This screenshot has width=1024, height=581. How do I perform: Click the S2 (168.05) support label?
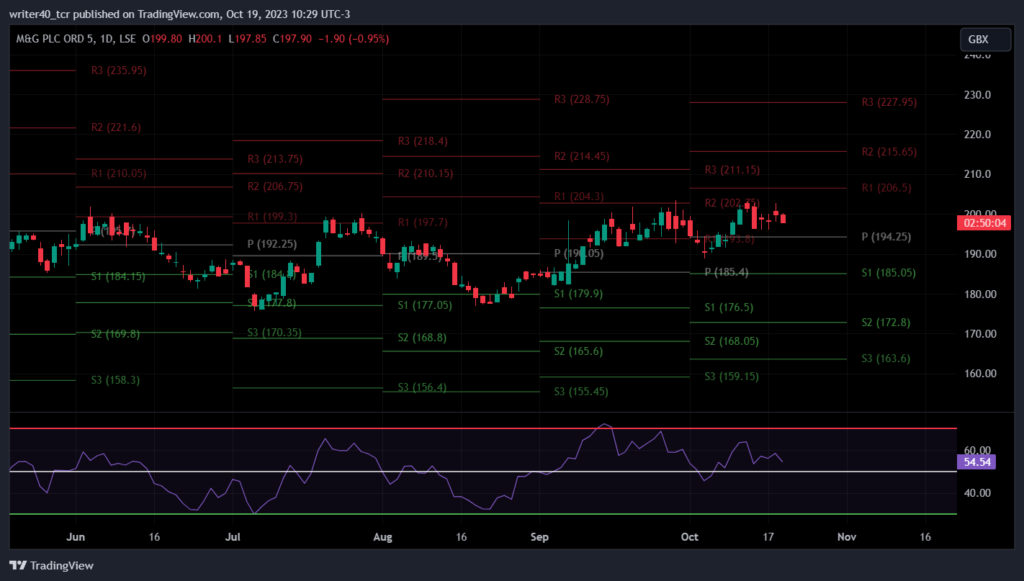point(731,341)
